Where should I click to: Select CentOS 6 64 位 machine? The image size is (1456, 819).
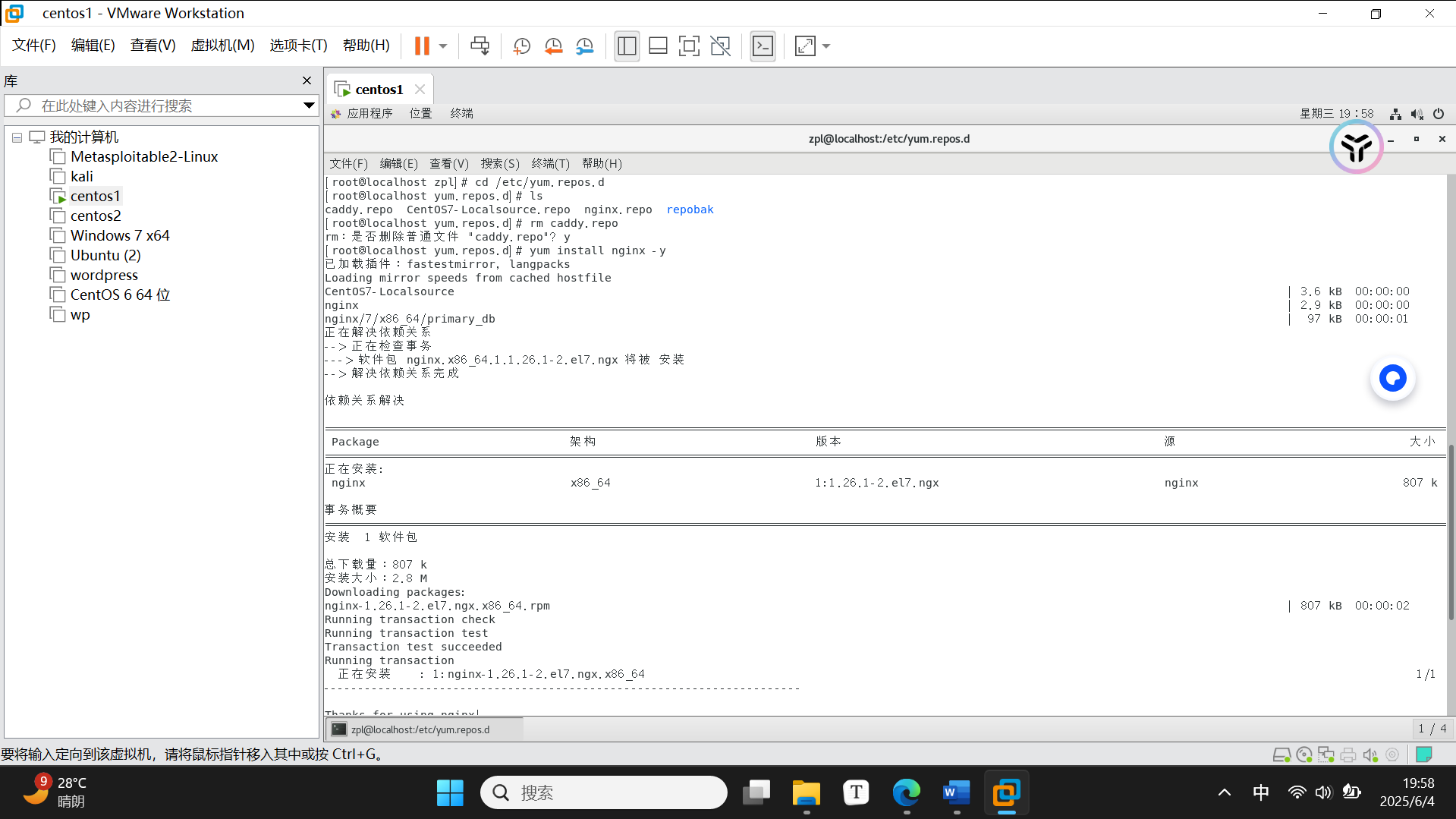(x=120, y=295)
